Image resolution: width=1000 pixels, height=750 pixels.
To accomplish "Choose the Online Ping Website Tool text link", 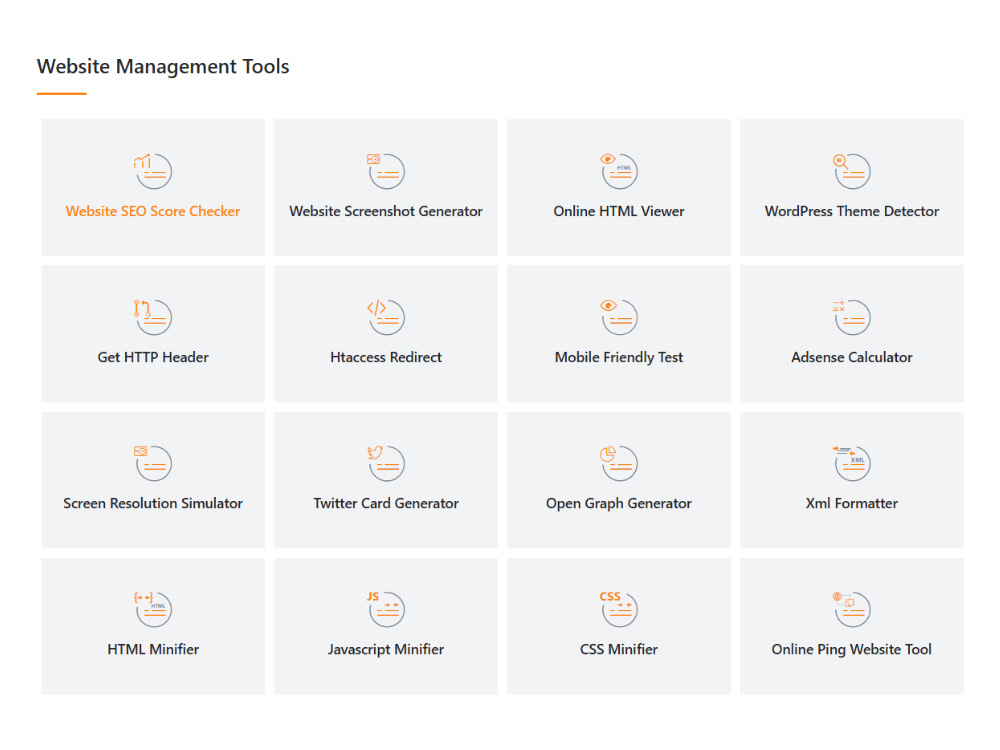I will pos(851,649).
